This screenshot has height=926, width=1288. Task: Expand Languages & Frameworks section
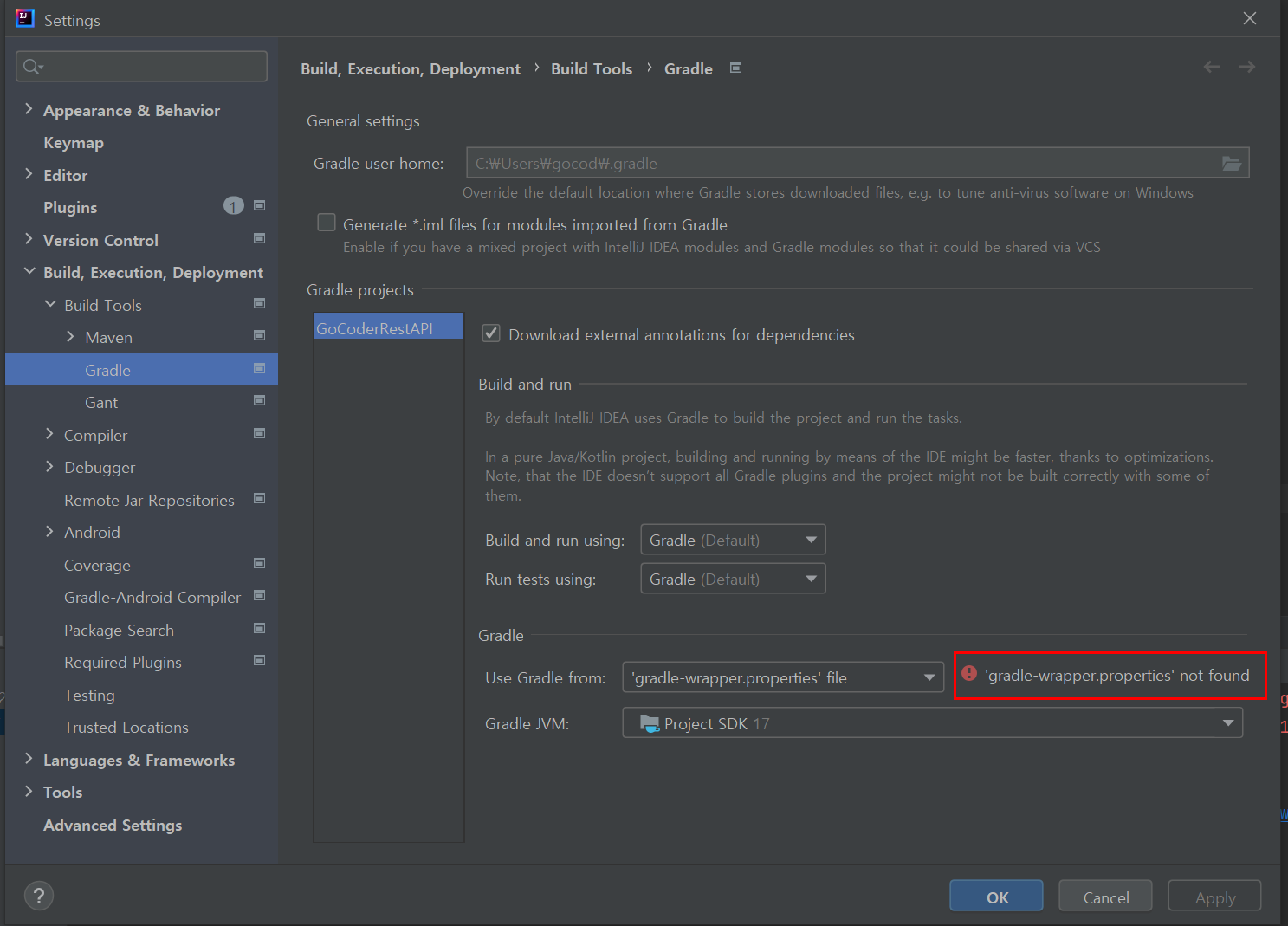pyautogui.click(x=29, y=759)
